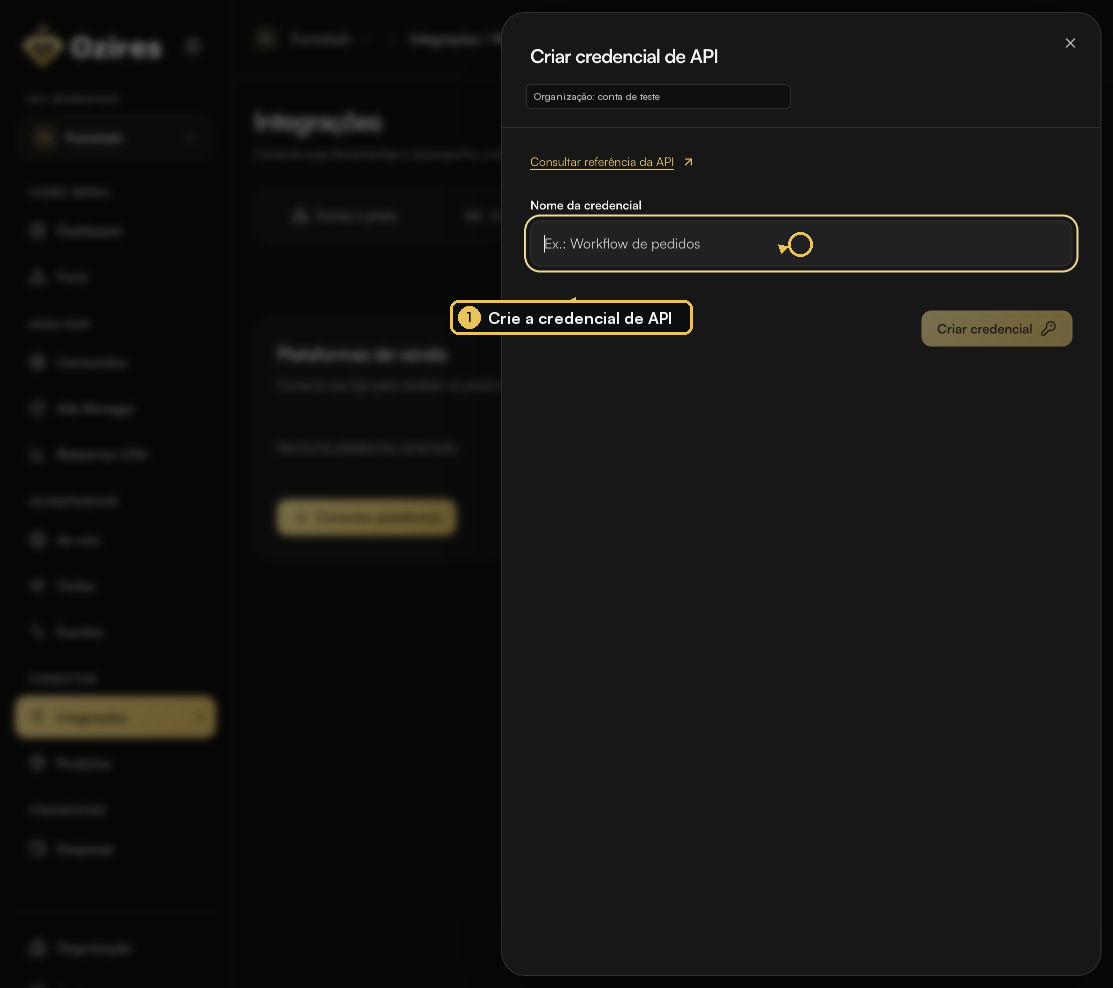Focus the Nome da credencial input field
Image resolution: width=1113 pixels, height=988 pixels.
point(801,243)
